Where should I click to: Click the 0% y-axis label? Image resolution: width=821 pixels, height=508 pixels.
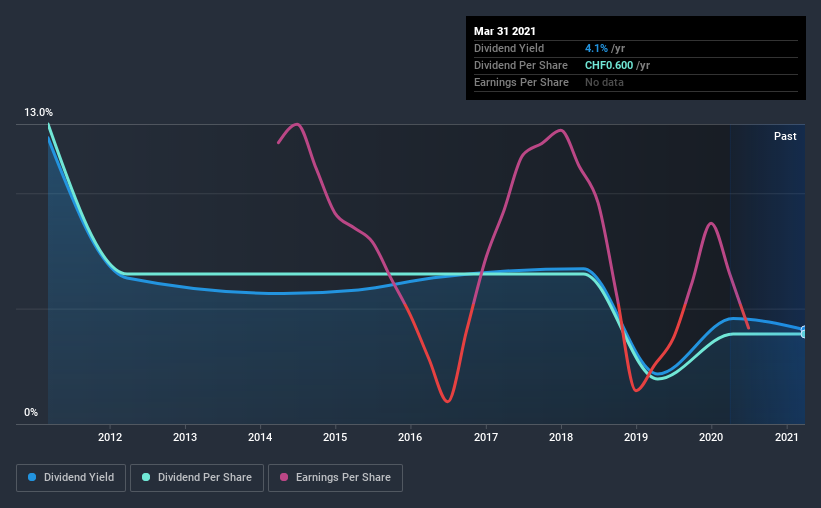31,413
